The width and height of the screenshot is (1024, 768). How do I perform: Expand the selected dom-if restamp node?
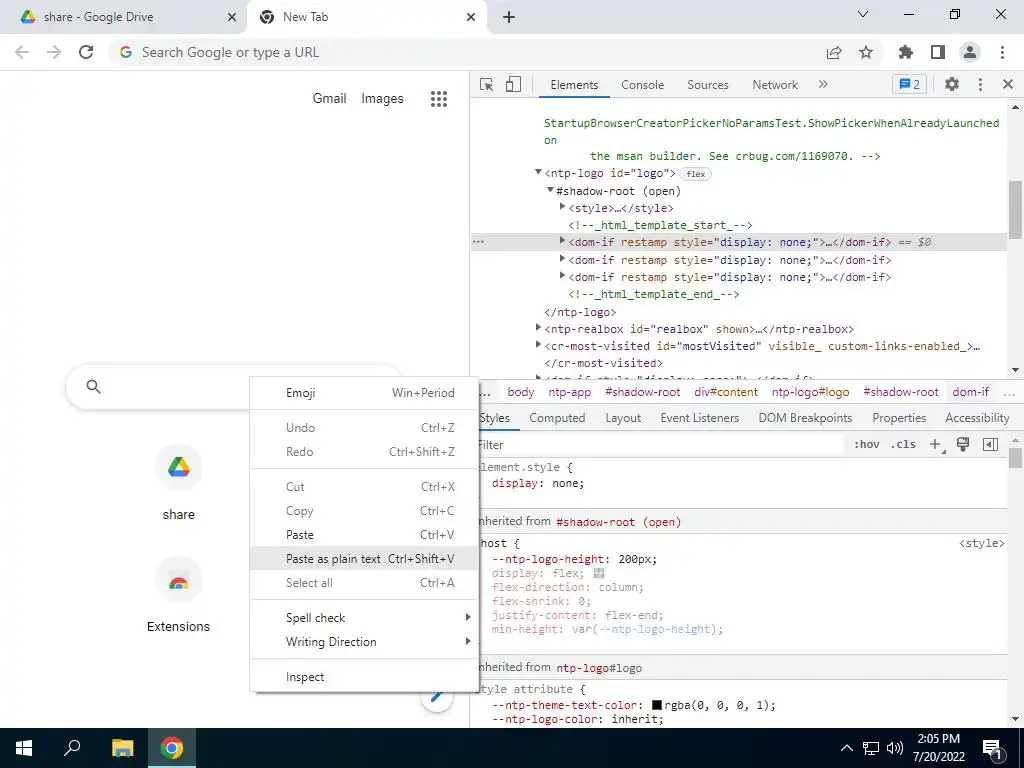(562, 241)
